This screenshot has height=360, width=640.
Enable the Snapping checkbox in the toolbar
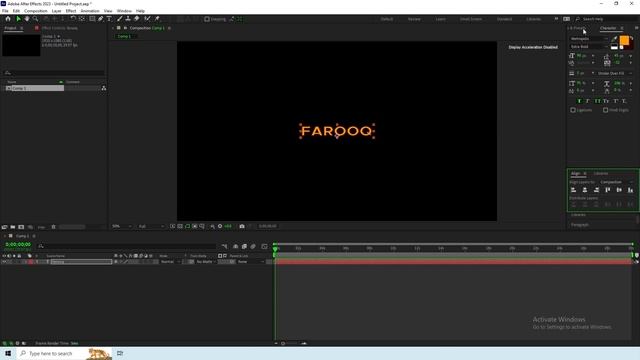[207, 19]
